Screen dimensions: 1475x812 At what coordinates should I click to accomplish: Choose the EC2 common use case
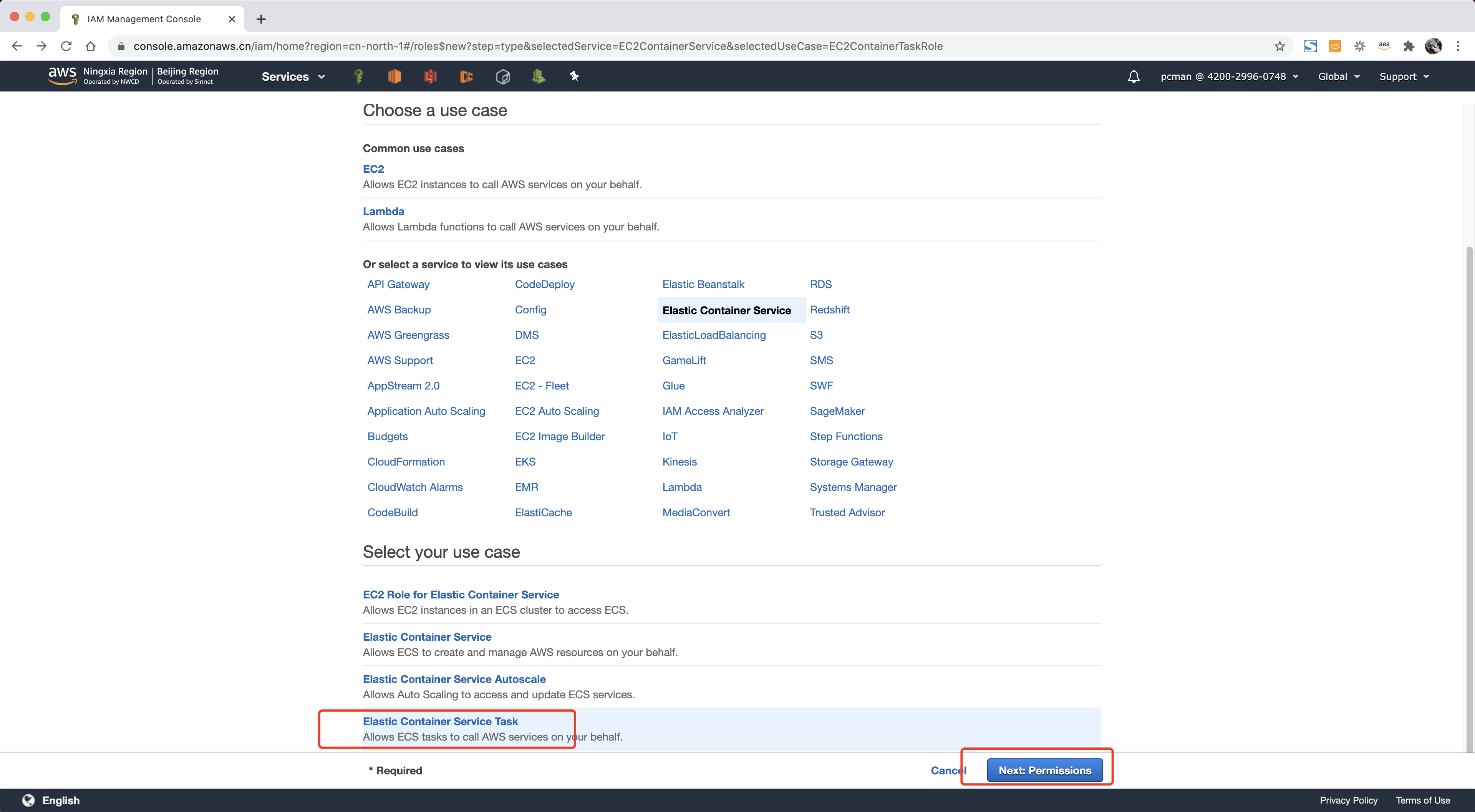point(373,169)
